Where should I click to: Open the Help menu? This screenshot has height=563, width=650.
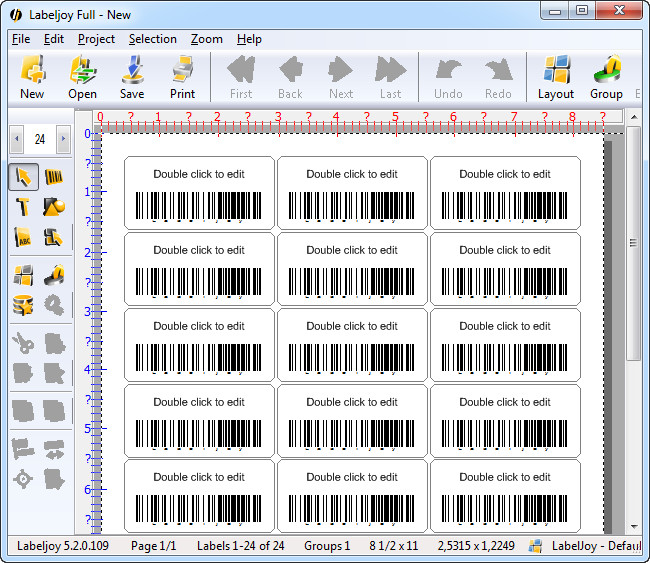[x=249, y=39]
